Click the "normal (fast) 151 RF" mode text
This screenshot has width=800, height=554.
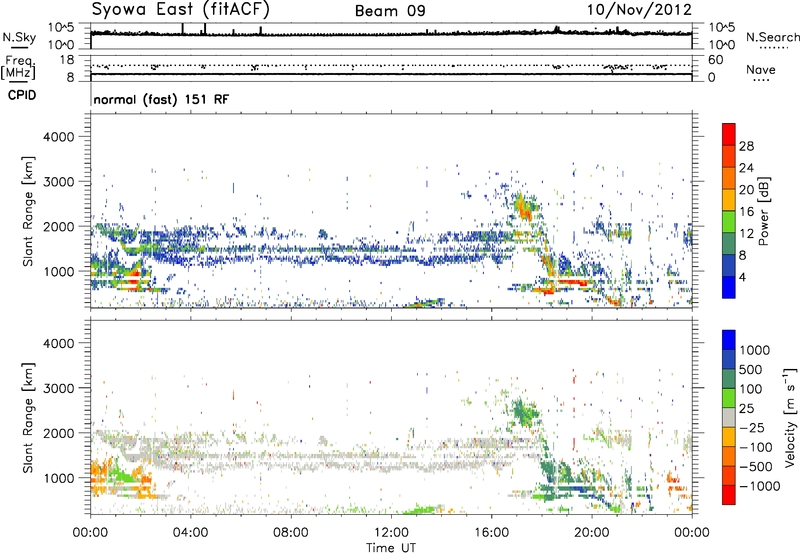pos(161,99)
